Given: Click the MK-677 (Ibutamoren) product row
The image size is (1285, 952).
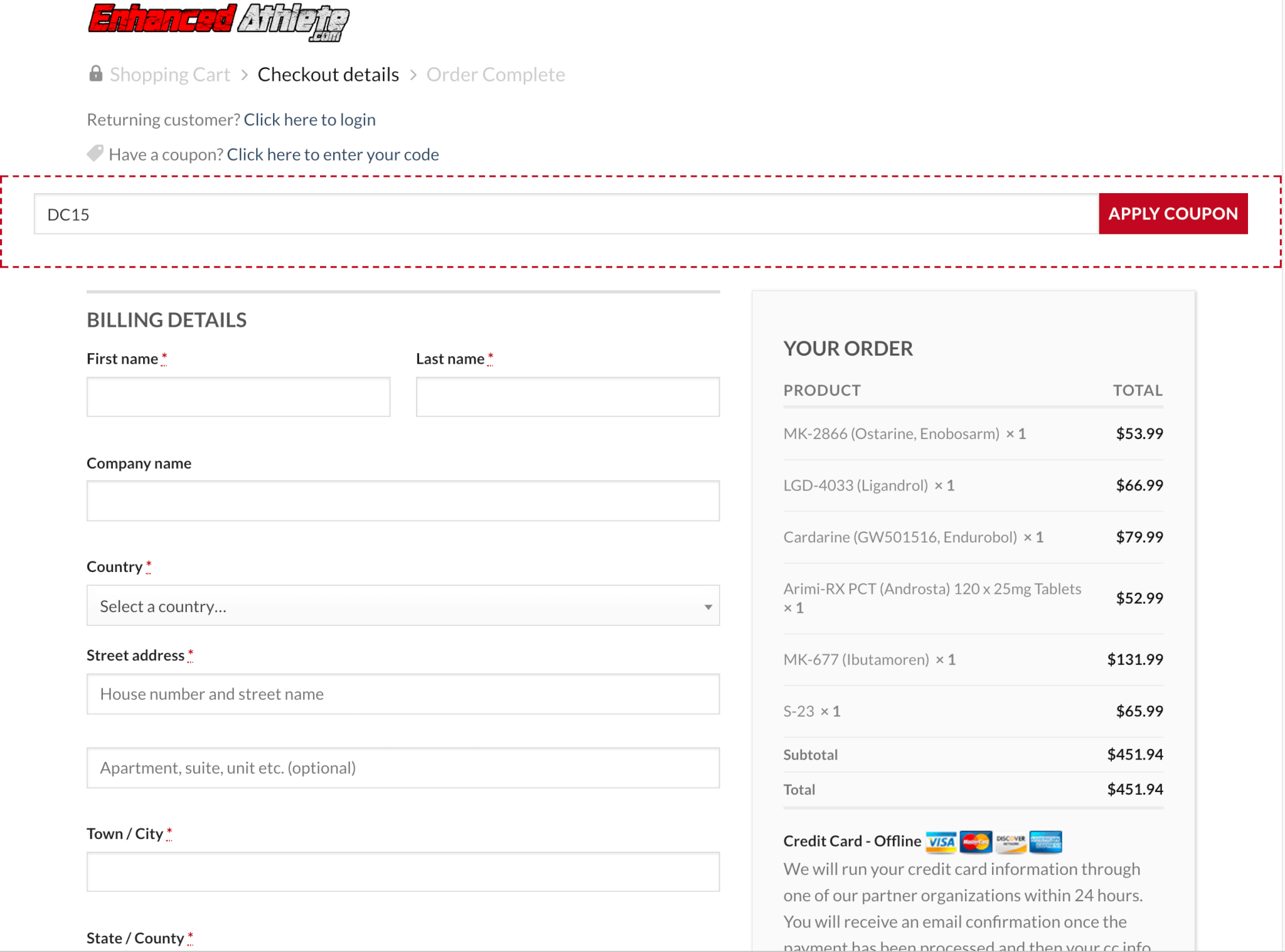Looking at the screenshot, I should click(973, 659).
